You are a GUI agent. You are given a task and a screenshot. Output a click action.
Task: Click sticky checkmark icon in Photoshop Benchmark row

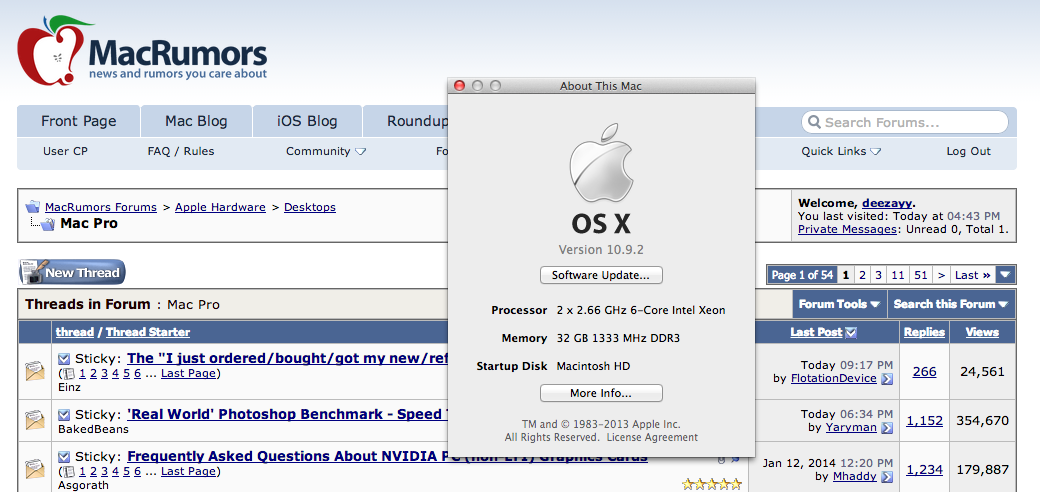coord(64,414)
